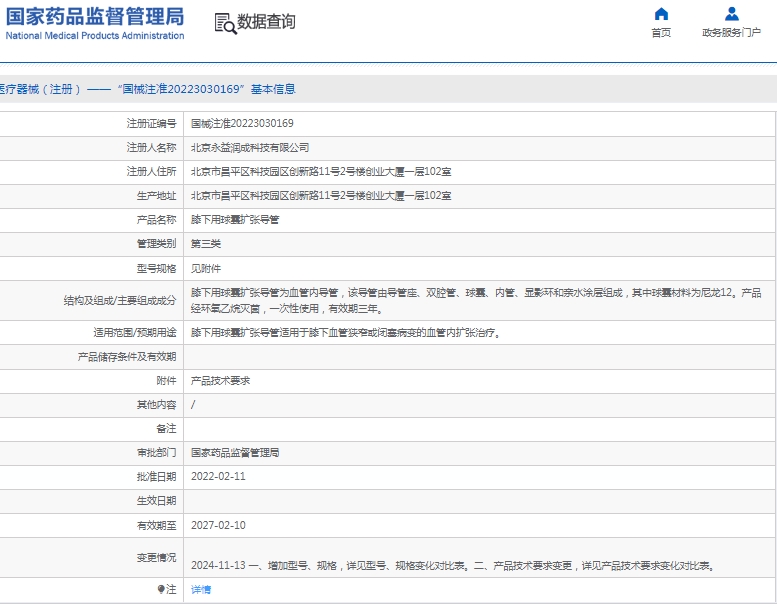Click the 第三类 management category value
Image resolution: width=777 pixels, height=607 pixels.
(206, 244)
